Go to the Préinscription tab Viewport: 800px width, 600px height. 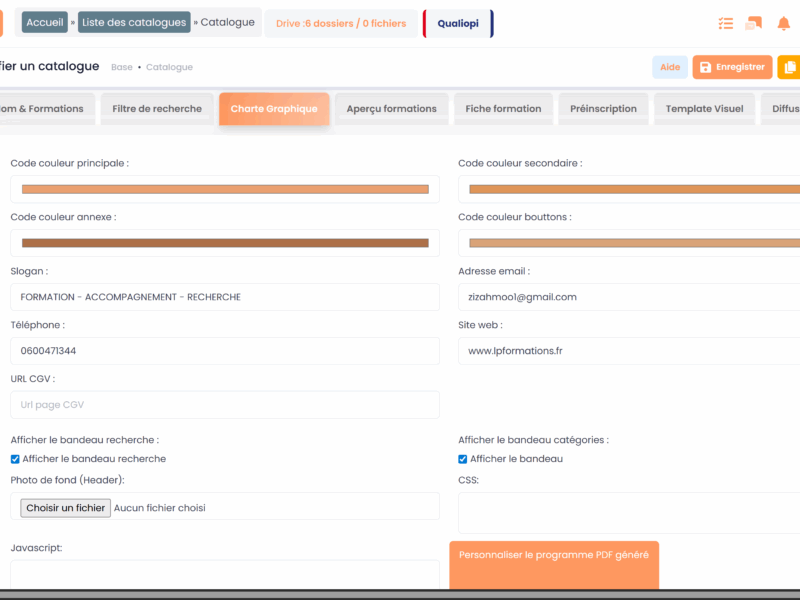(602, 108)
